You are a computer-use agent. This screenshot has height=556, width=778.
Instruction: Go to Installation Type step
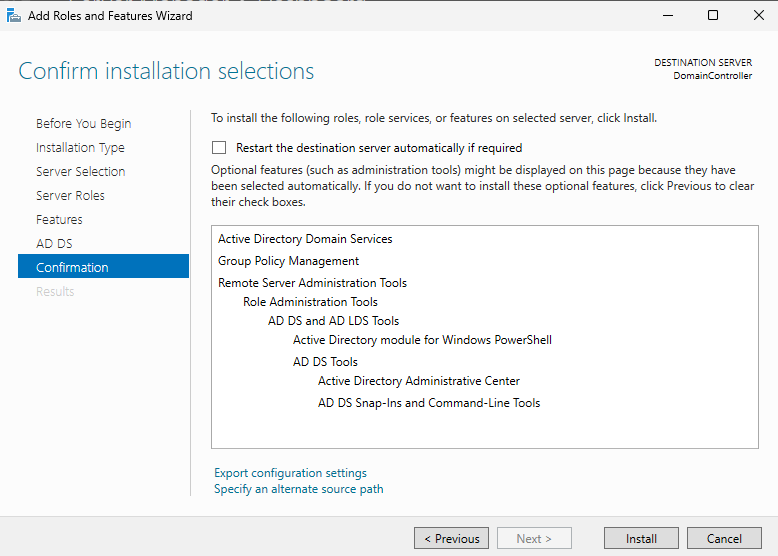[x=80, y=148]
